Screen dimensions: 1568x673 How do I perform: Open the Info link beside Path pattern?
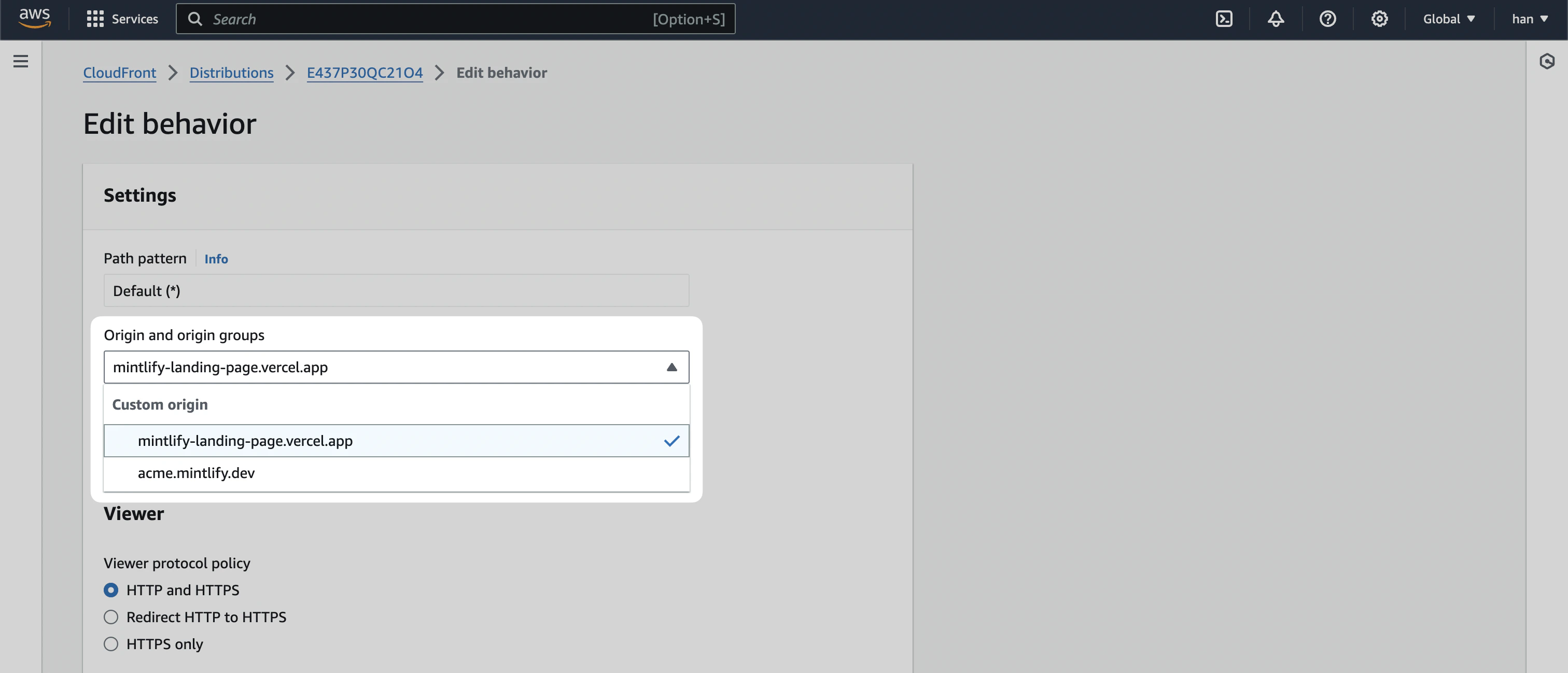coord(216,259)
